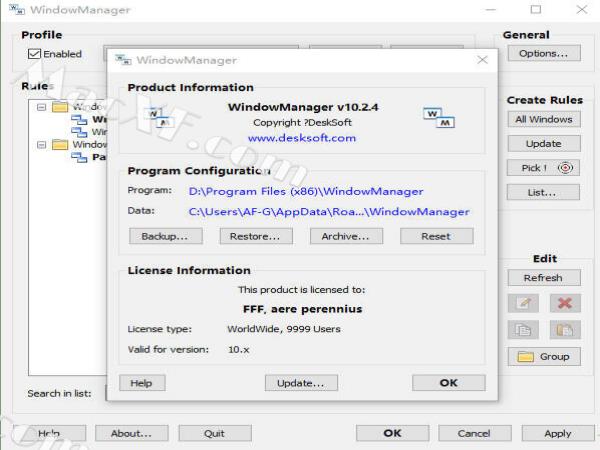Close the about dialog with X
600x450 pixels.
[483, 60]
